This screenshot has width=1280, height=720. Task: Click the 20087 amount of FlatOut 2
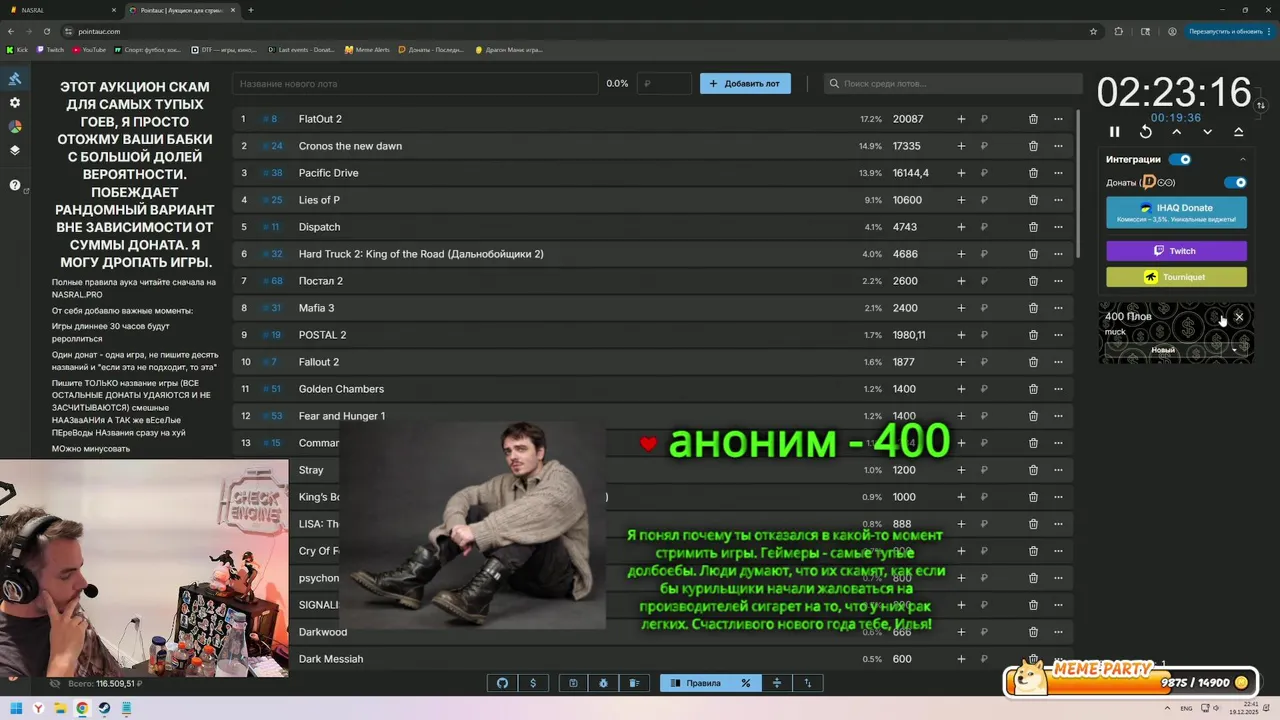(908, 119)
